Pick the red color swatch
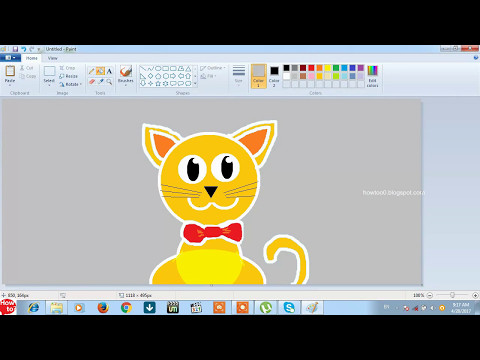This screenshot has height=360, width=480. [x=311, y=68]
